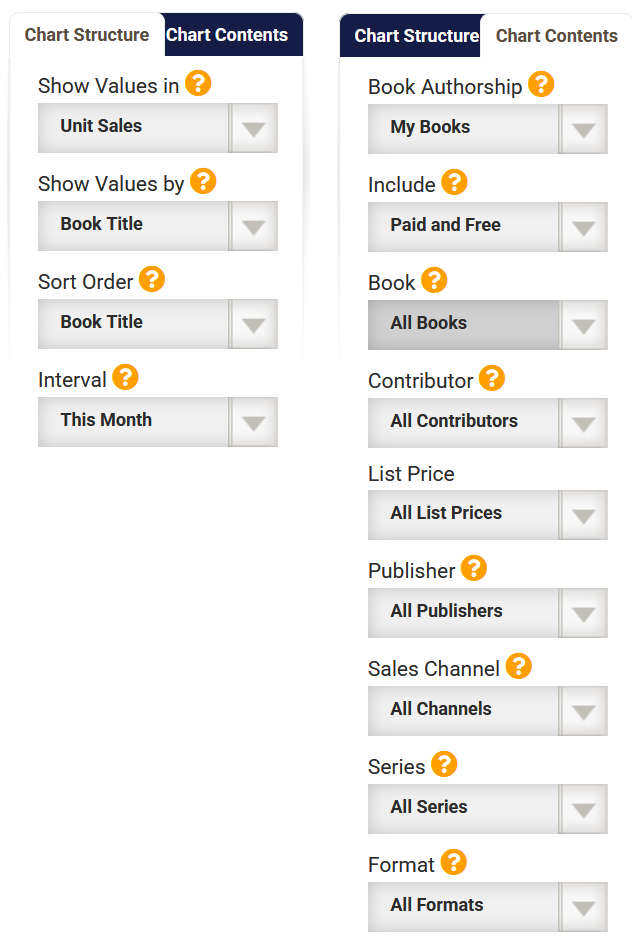Open the Paid and Free dropdown
This screenshot has height=938, width=632.
[487, 226]
